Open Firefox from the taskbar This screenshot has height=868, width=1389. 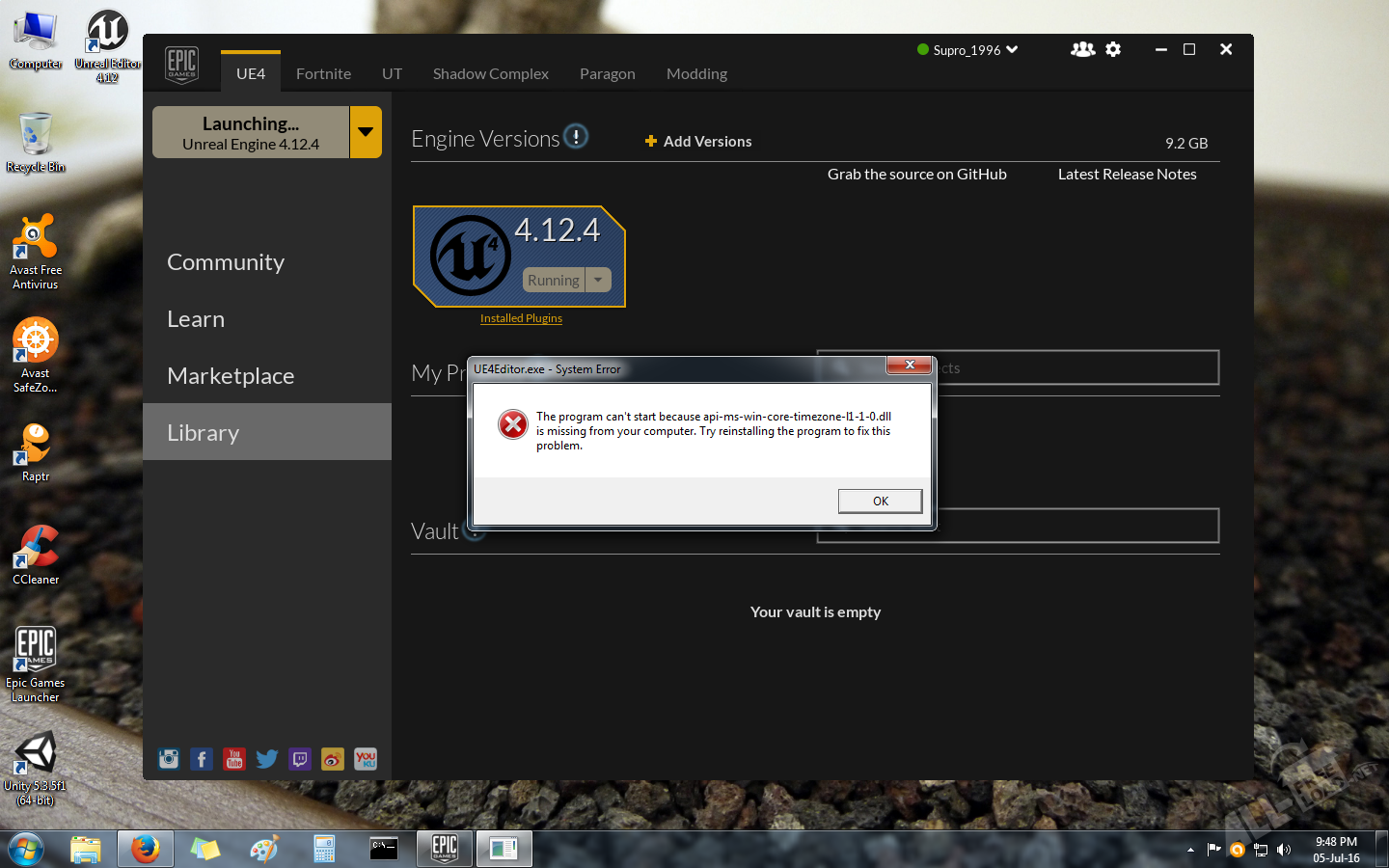[x=146, y=849]
